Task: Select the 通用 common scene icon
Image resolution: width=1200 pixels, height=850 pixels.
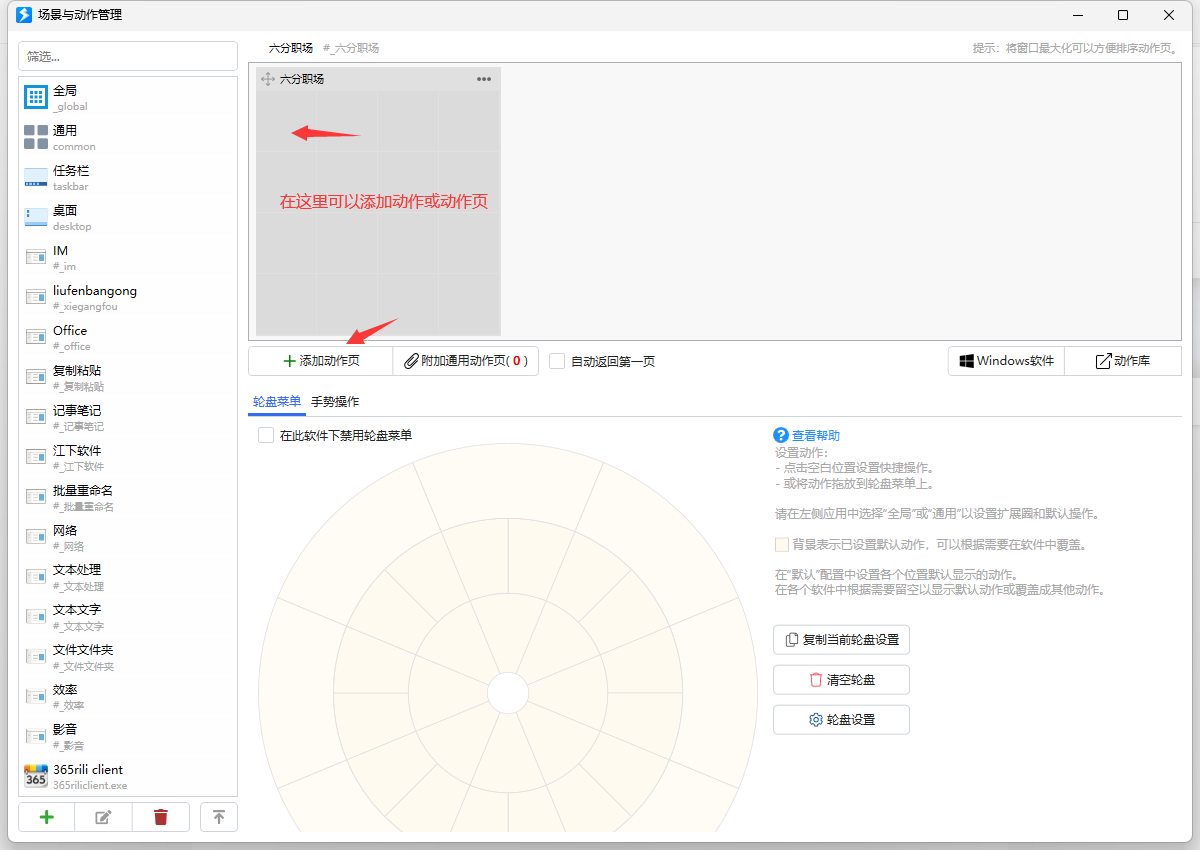Action: click(x=36, y=137)
